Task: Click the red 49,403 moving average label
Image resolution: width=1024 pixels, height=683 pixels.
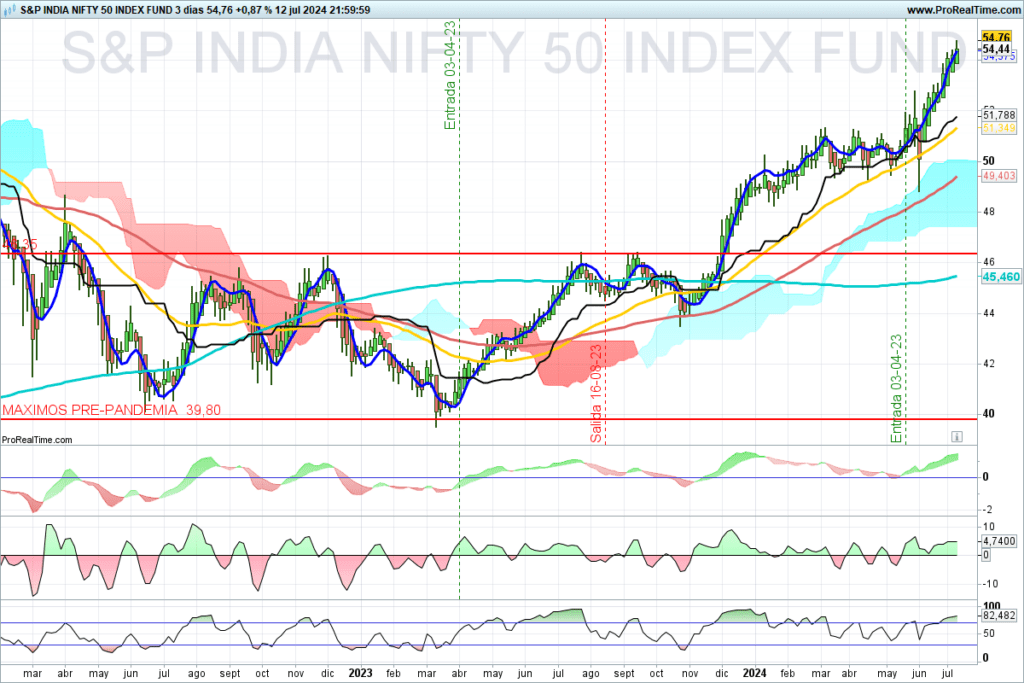Action: 999,176
